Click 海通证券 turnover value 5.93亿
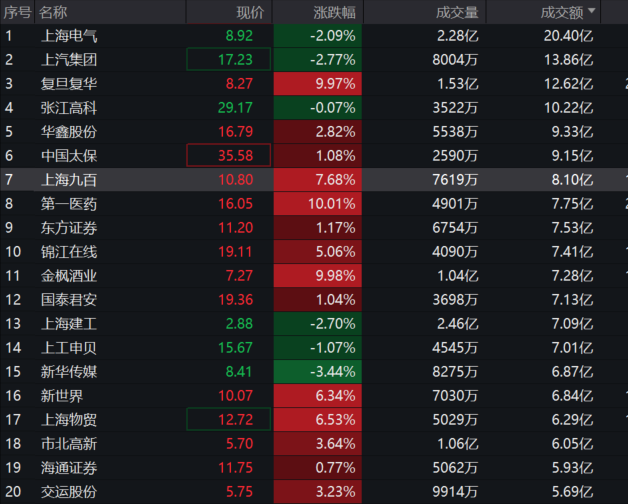Viewport: 628px width, 504px height. [x=572, y=468]
